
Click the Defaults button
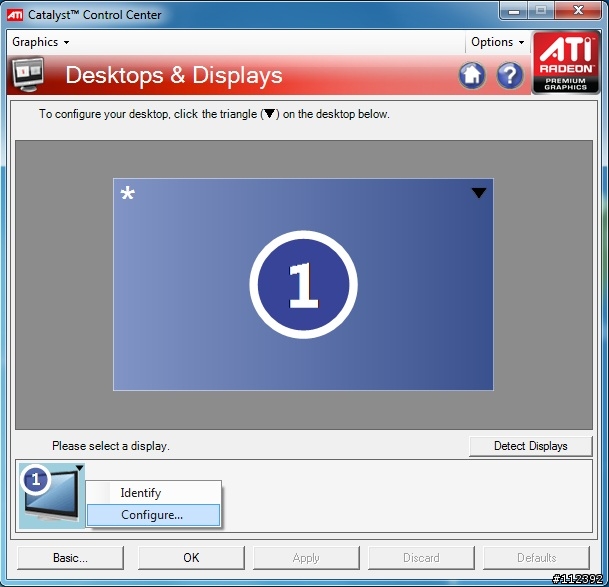pos(536,558)
